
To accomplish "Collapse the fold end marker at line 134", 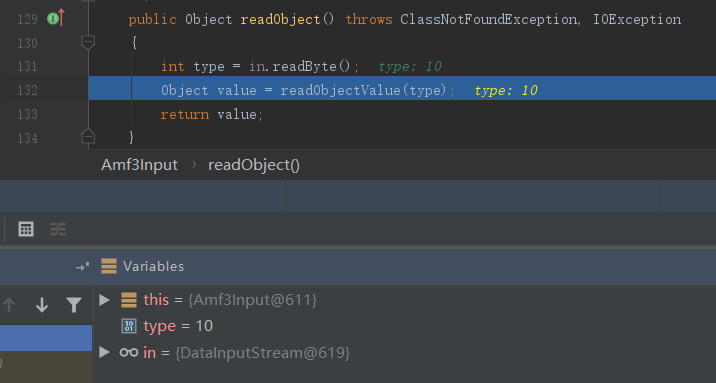I will [88, 136].
